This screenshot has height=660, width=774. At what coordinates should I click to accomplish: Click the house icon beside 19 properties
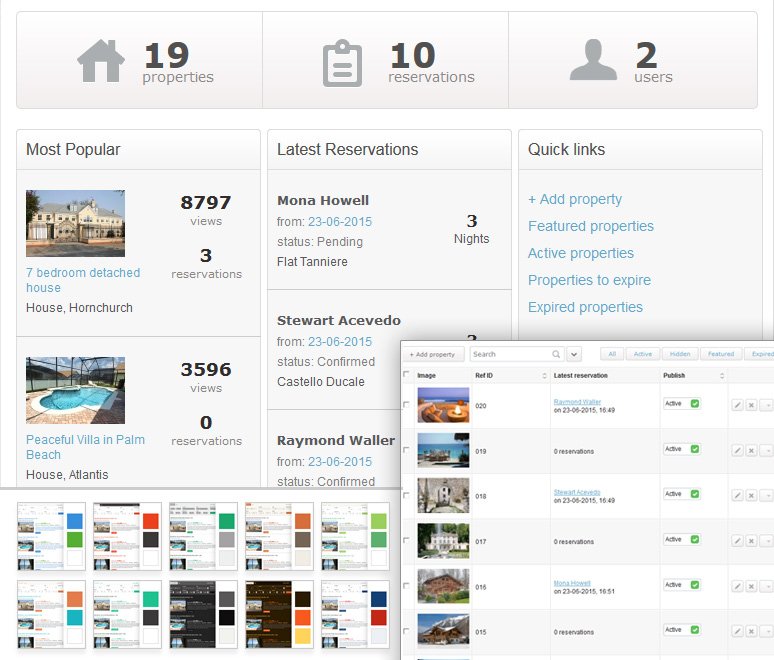tap(101, 61)
